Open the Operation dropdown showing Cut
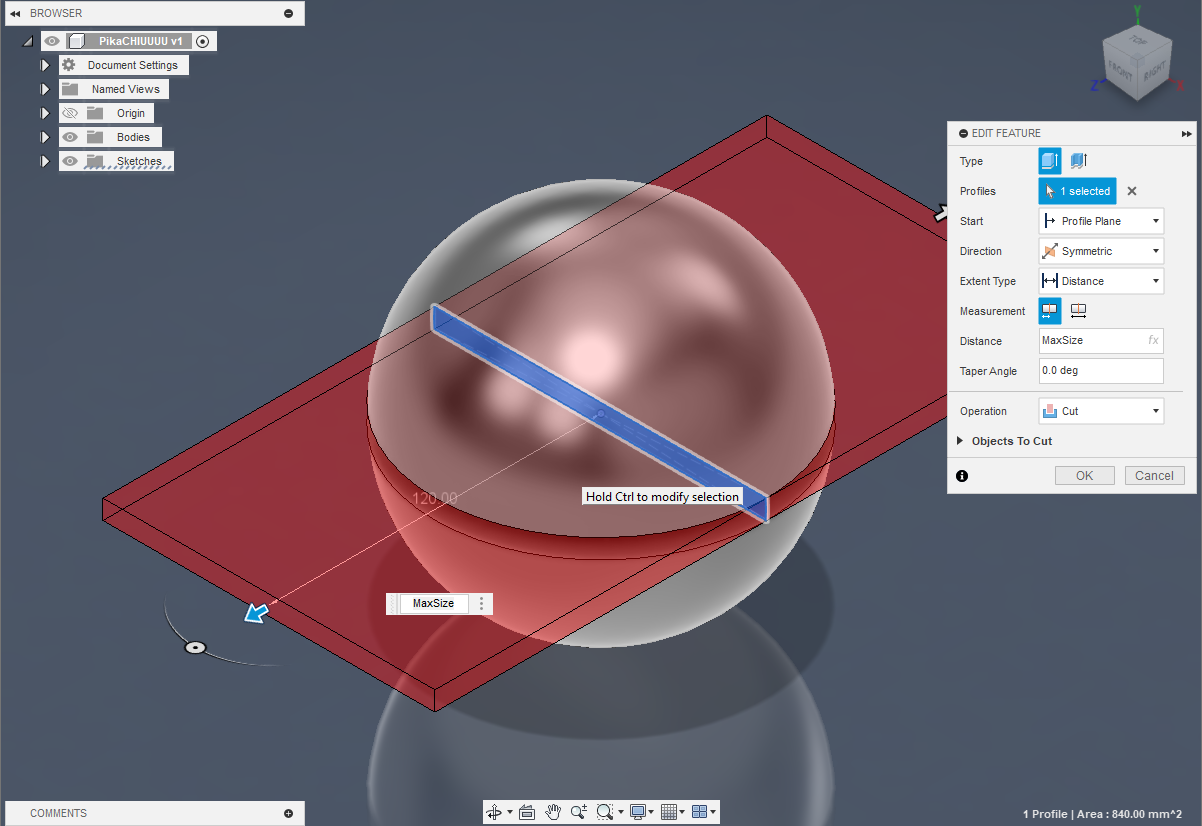The image size is (1202, 826). coord(1101,411)
